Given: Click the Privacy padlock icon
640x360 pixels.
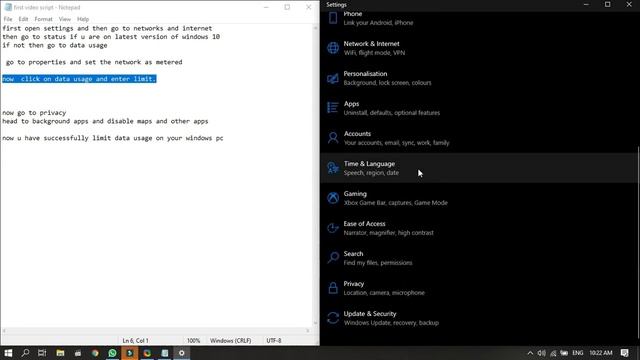Looking at the screenshot, I should pyautogui.click(x=333, y=288).
